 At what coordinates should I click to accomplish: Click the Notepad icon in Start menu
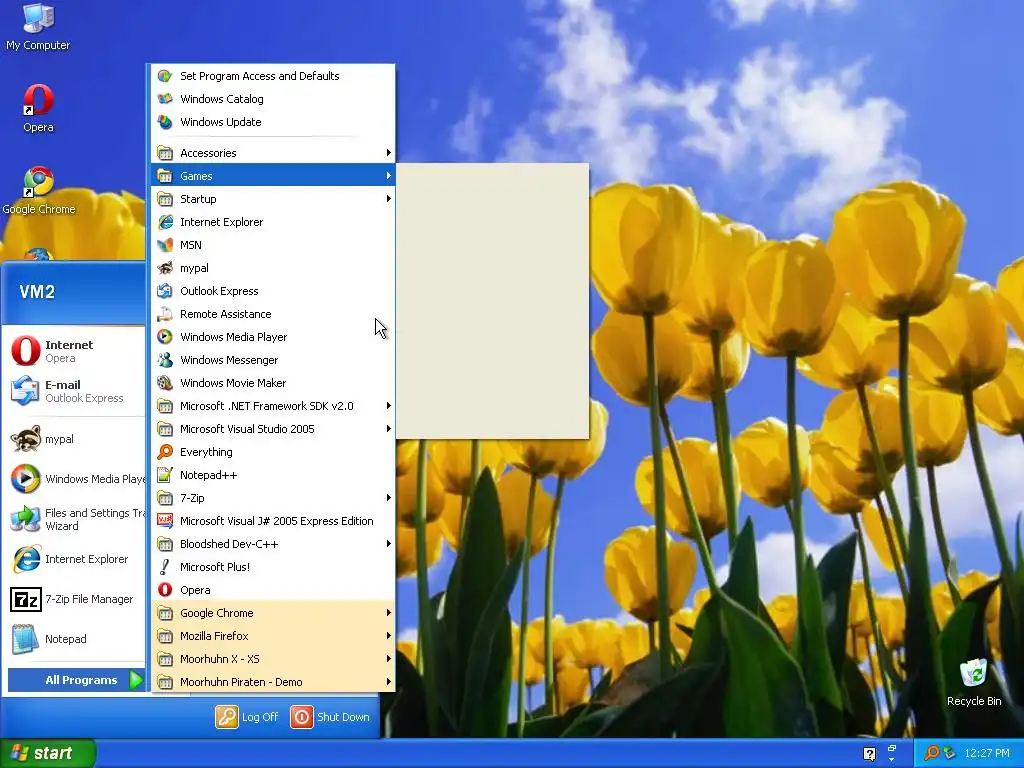[x=25, y=639]
